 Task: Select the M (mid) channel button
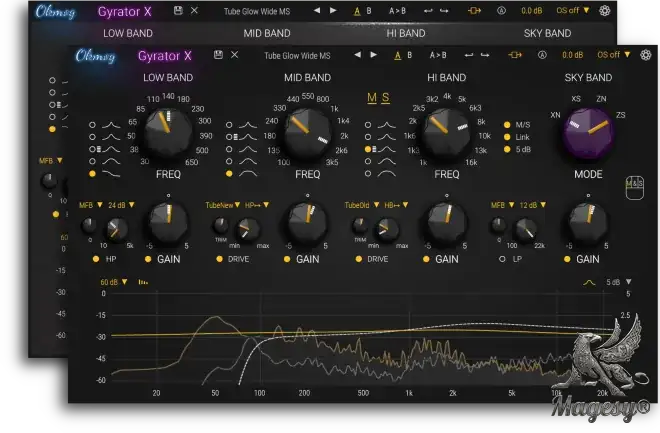pyautogui.click(x=372, y=98)
